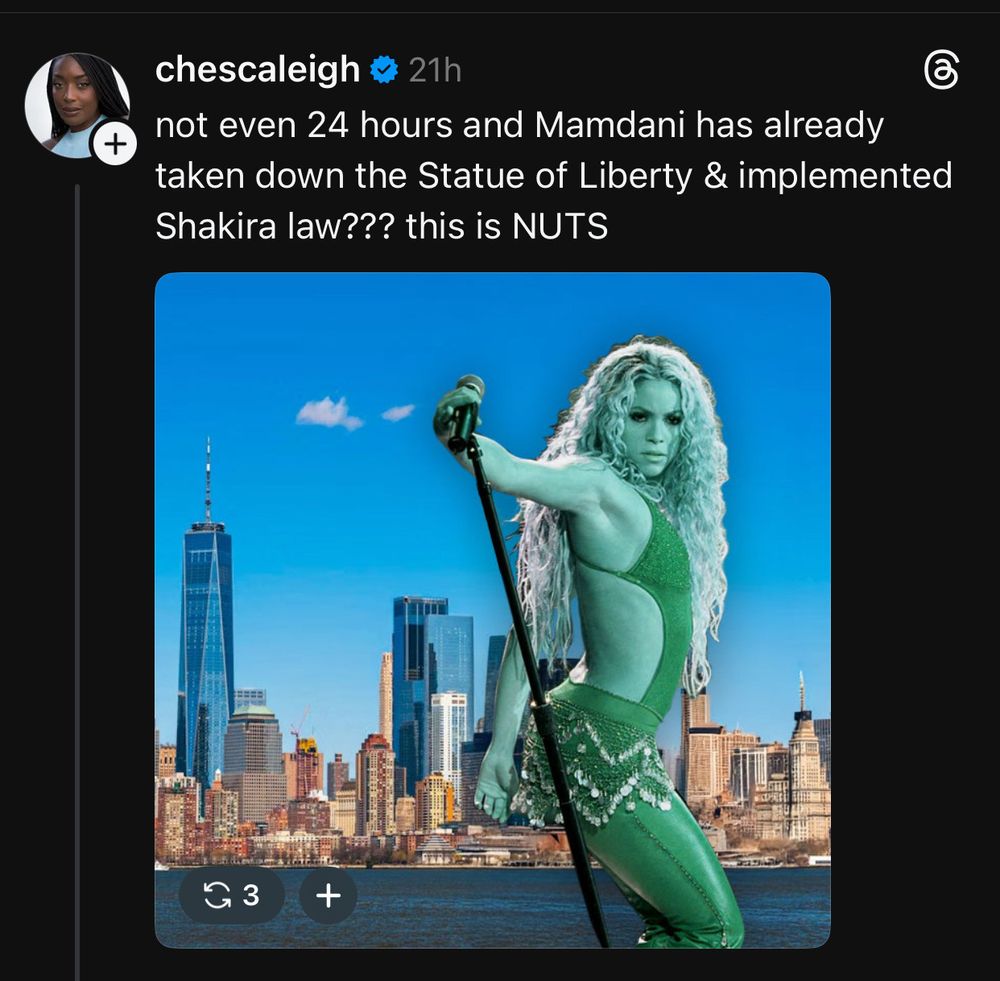This screenshot has height=981, width=1000.
Task: Click the round plus button beside repost
Action: coord(328,895)
